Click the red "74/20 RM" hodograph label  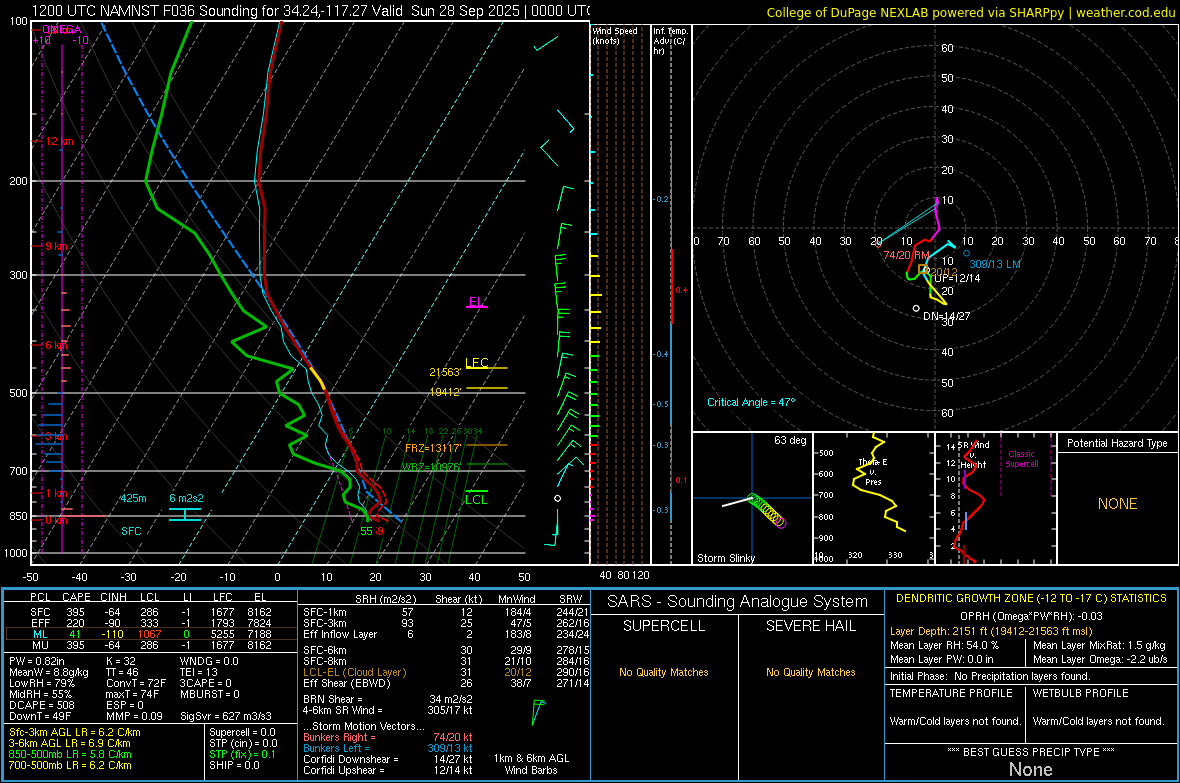[906, 255]
